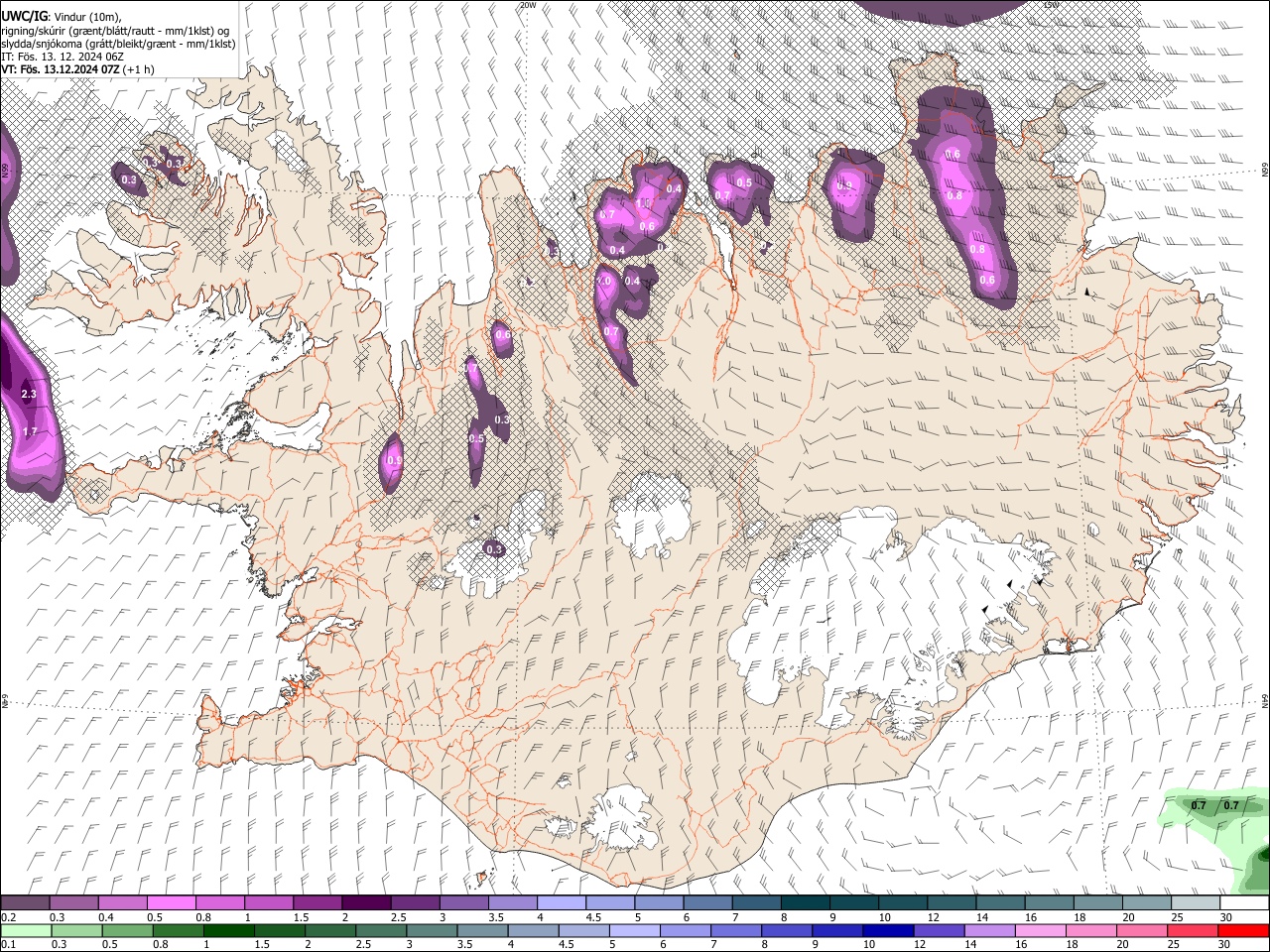Select the rain scale swatch between 0.5 and 0.8
Image resolution: width=1270 pixels, height=952 pixels.
pyautogui.click(x=127, y=930)
